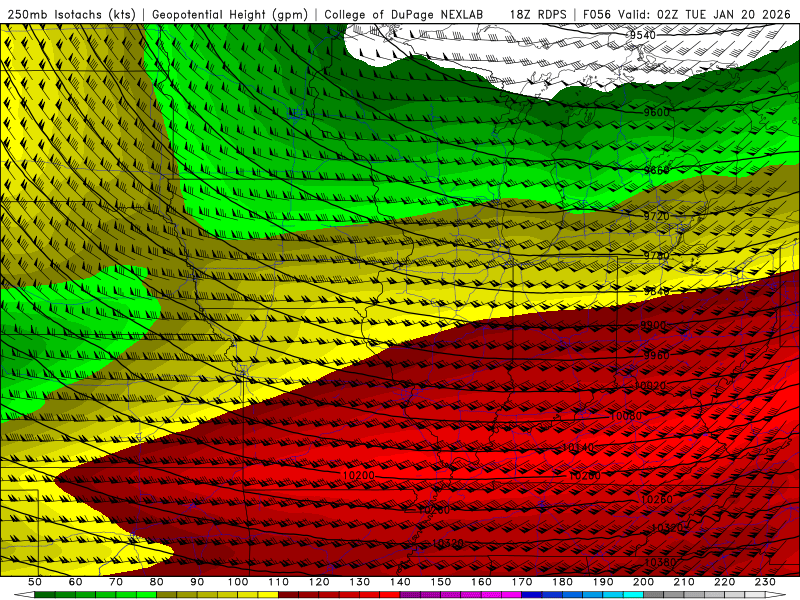800x600 pixels.
Task: Click the 9840 contour label
Action: (x=656, y=291)
